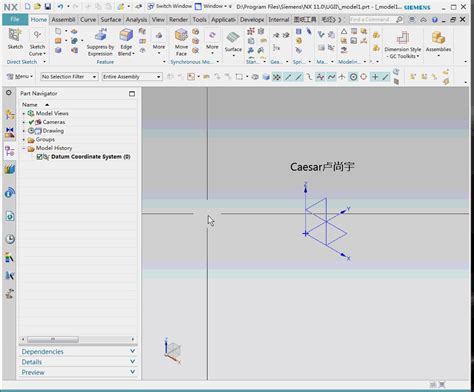Open the Web Browser sidebar tab
Screen dimensions: 474x392
coord(10,216)
